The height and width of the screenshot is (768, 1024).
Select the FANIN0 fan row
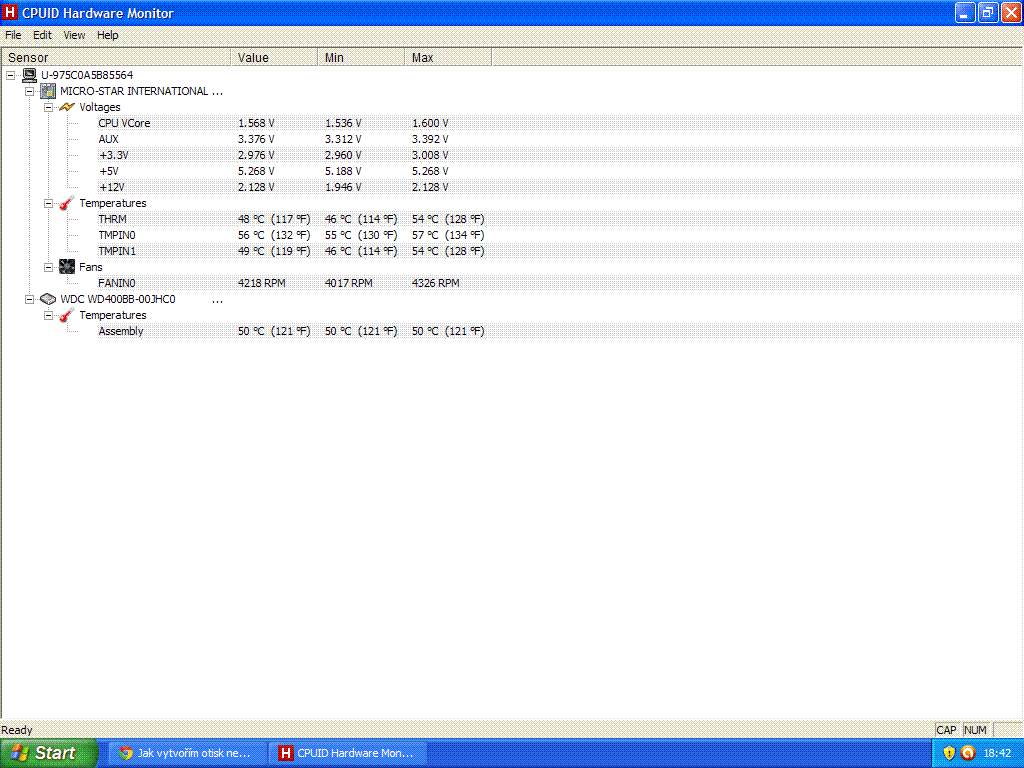[116, 283]
